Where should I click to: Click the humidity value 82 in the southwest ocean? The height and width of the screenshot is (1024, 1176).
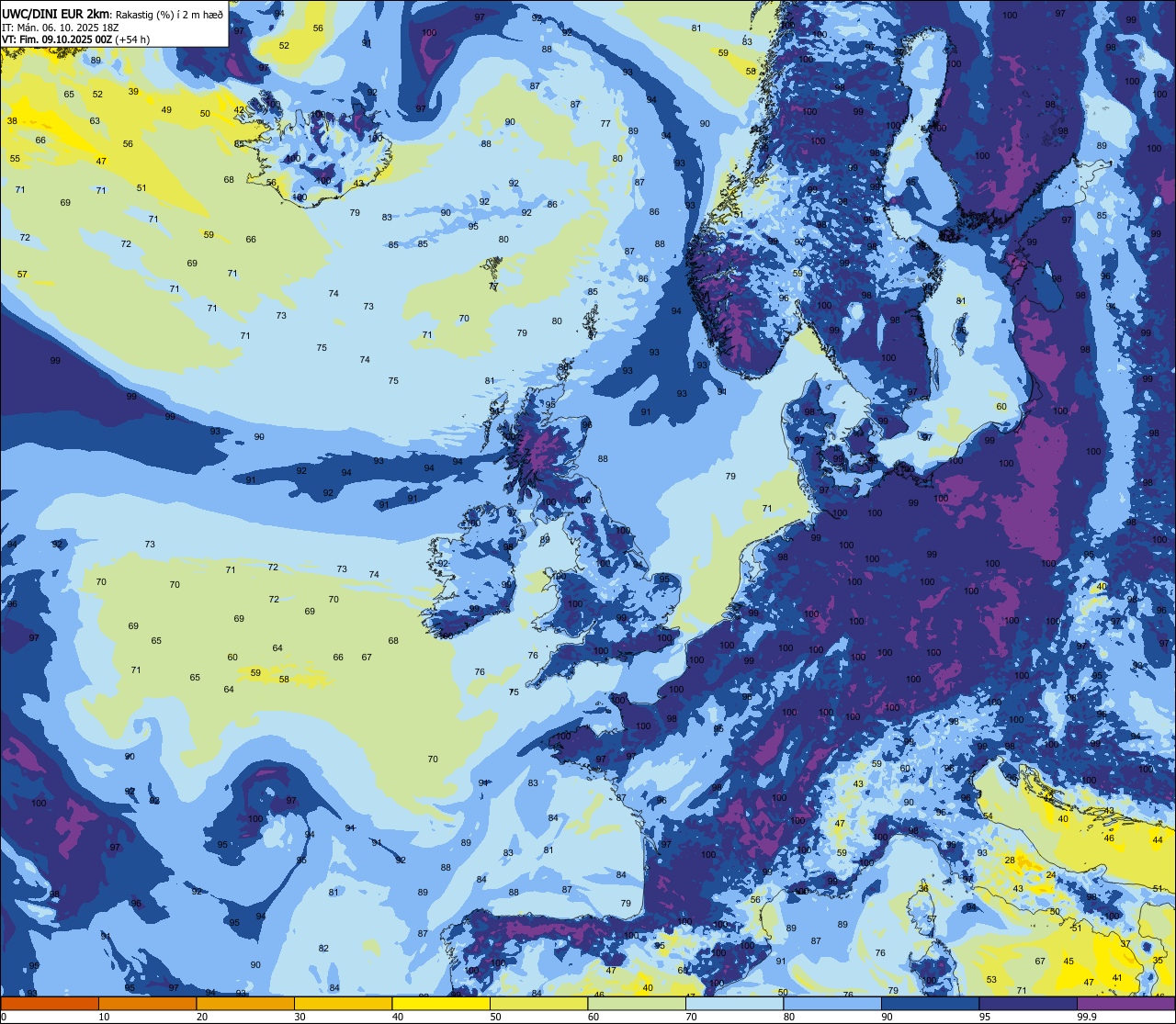coord(323,948)
